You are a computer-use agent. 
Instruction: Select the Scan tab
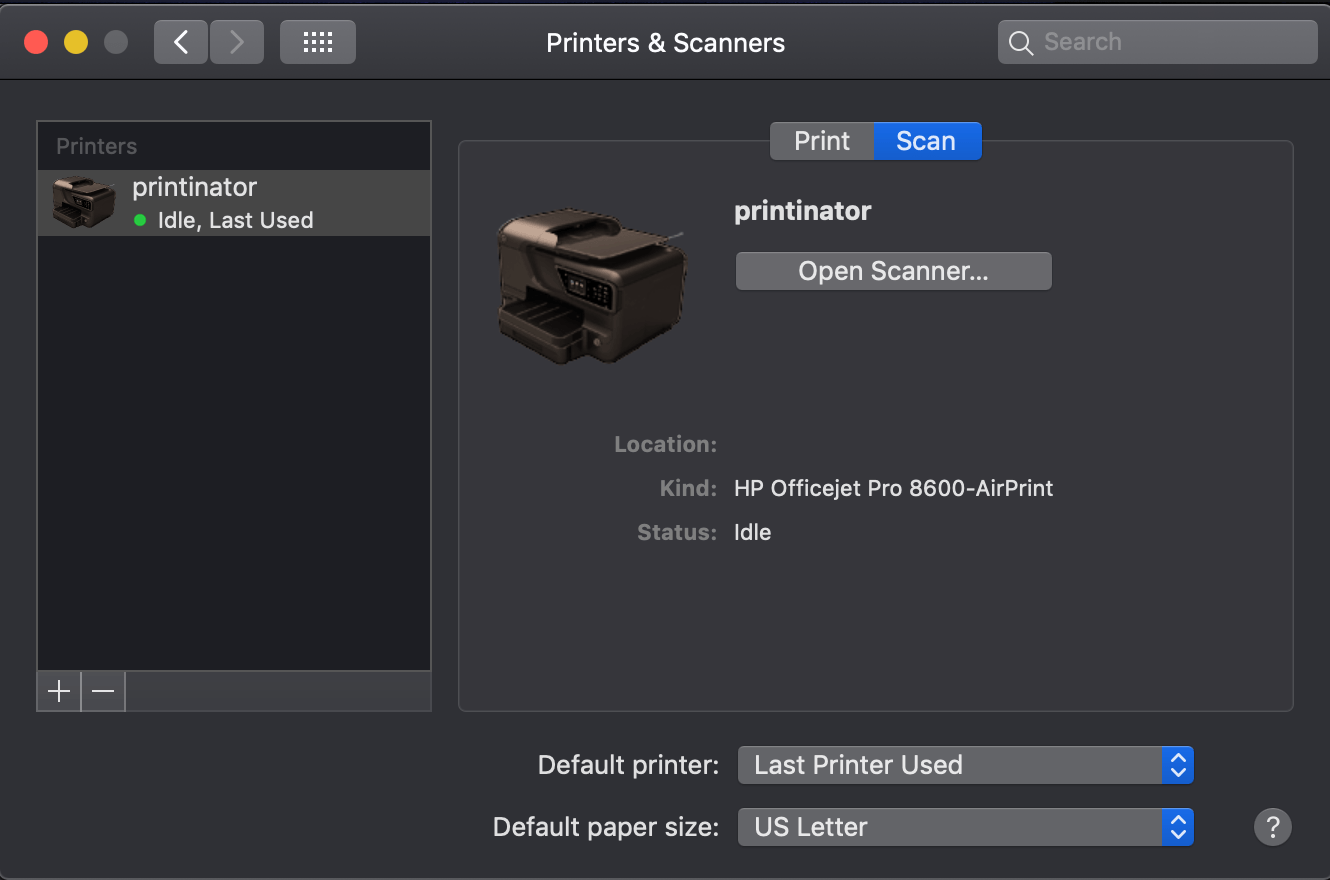click(x=926, y=141)
